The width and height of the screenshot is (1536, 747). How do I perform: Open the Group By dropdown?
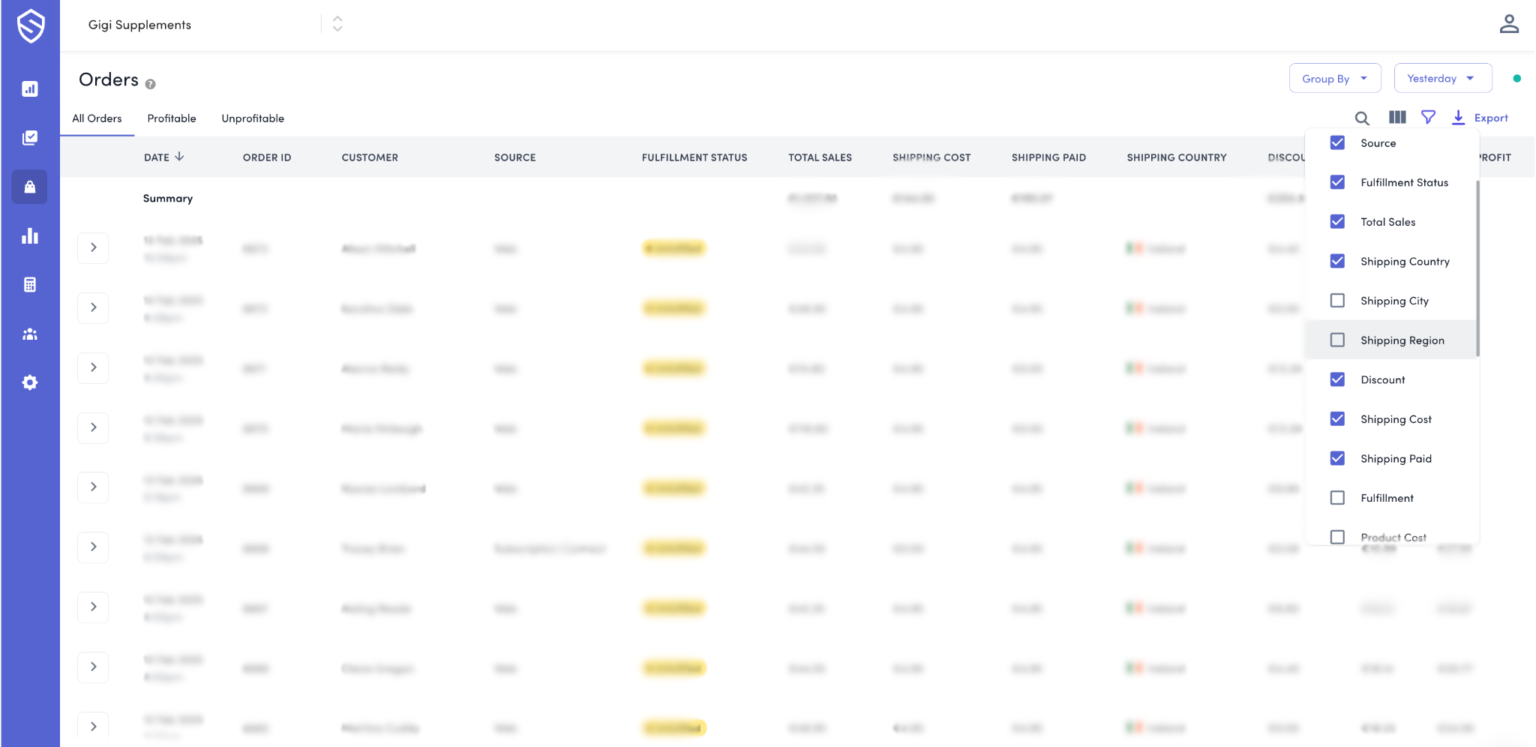(1335, 79)
